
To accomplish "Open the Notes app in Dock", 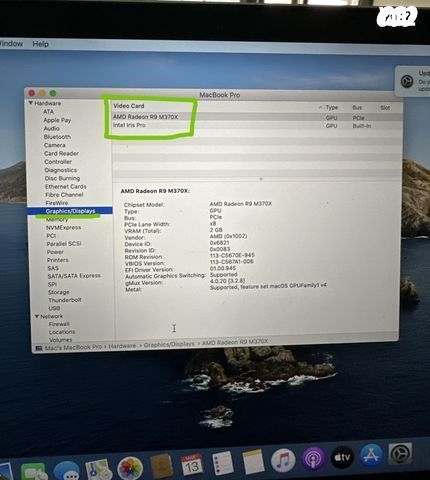I will click(253, 461).
